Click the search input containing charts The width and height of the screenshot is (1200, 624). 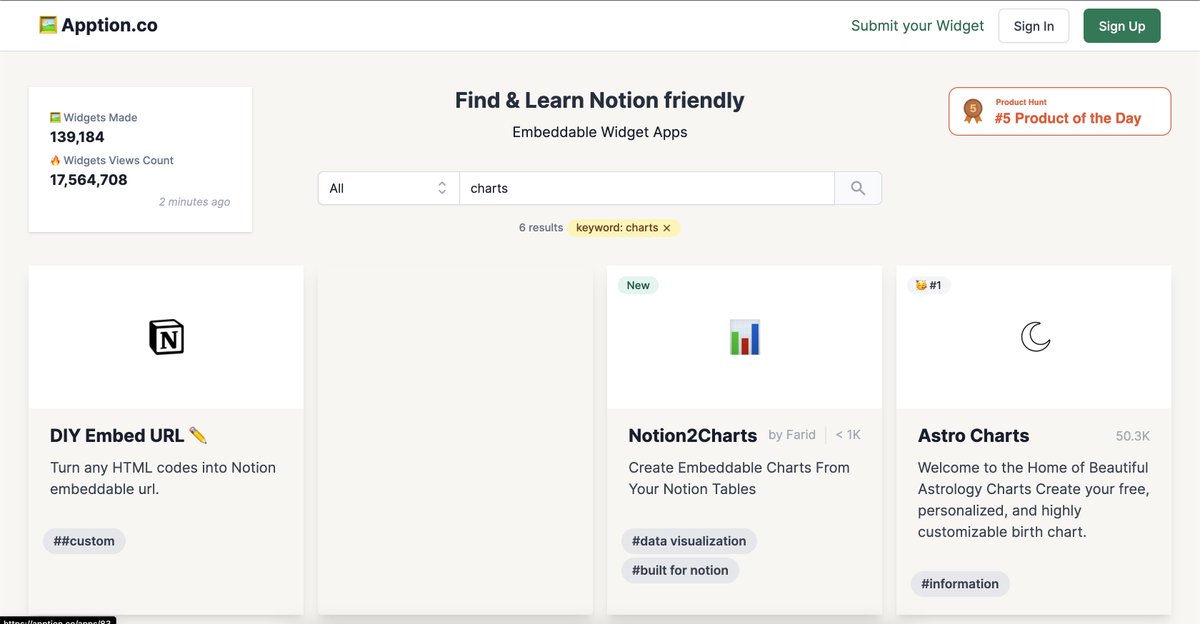(647, 187)
